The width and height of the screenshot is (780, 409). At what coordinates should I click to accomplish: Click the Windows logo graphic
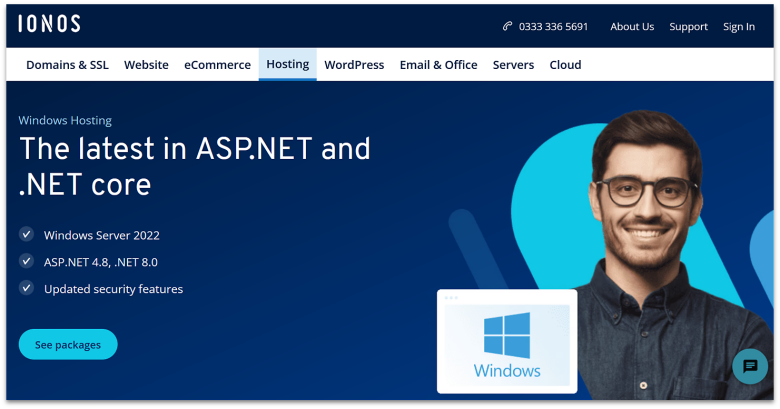pyautogui.click(x=507, y=336)
